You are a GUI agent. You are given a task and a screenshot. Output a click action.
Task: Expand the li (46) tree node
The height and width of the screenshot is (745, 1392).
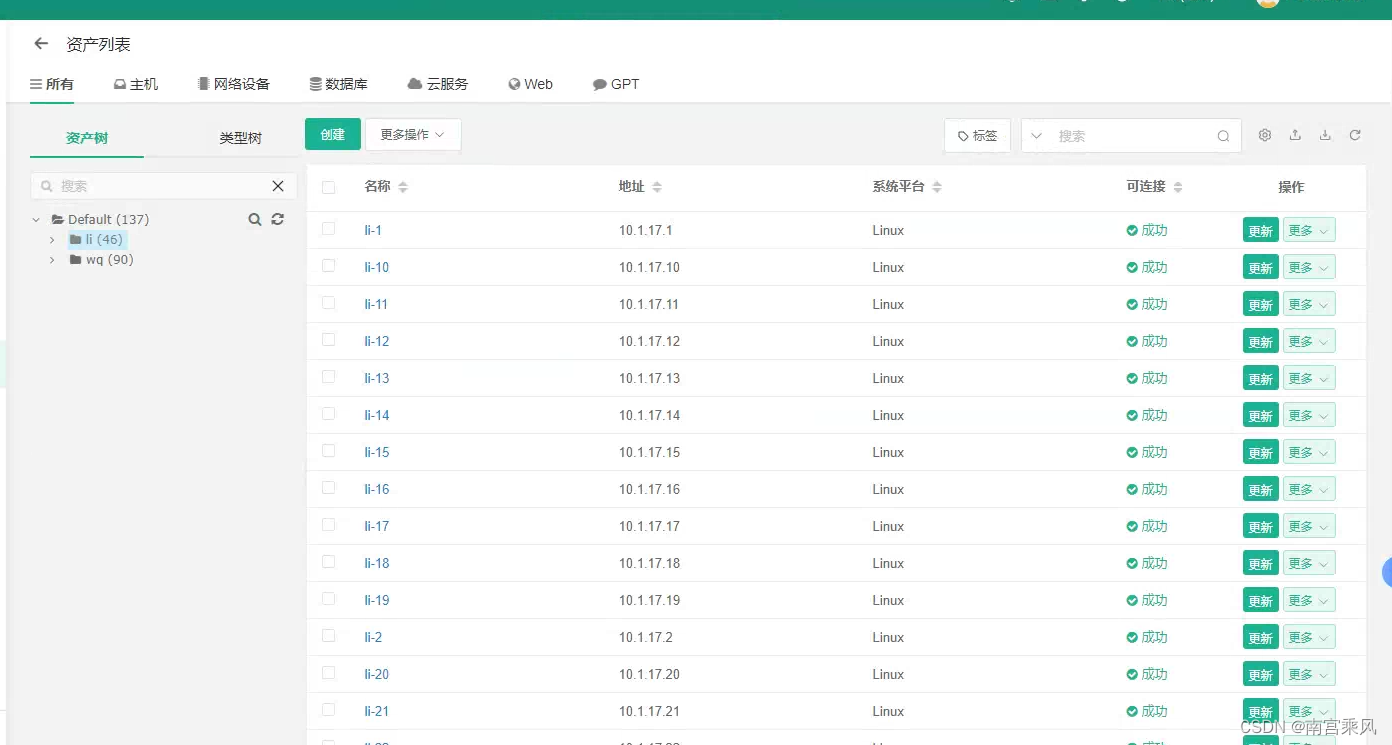[x=52, y=239]
